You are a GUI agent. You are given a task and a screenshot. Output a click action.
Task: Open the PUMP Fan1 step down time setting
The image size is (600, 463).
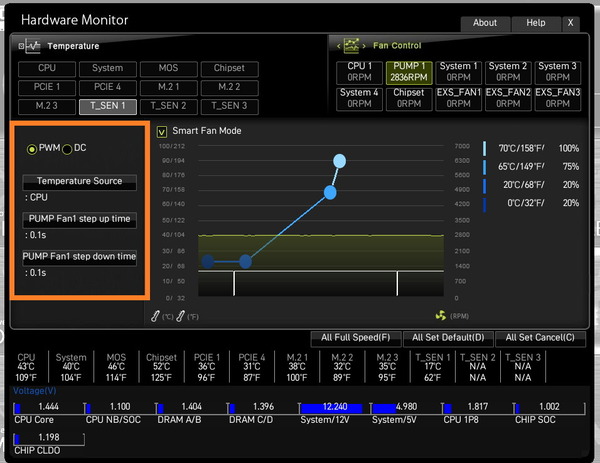(80, 257)
